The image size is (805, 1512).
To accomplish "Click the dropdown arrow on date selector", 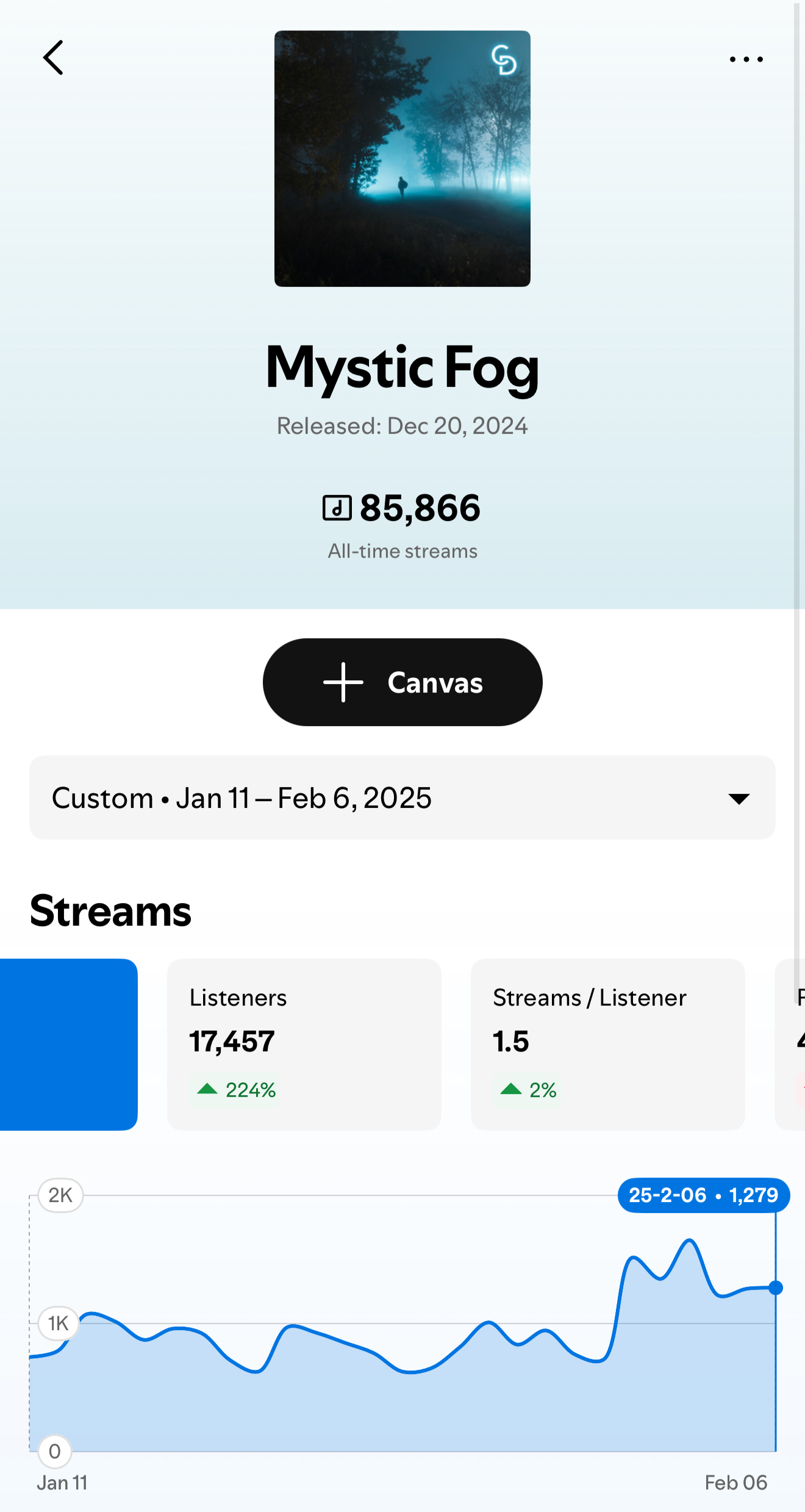I will point(739,799).
